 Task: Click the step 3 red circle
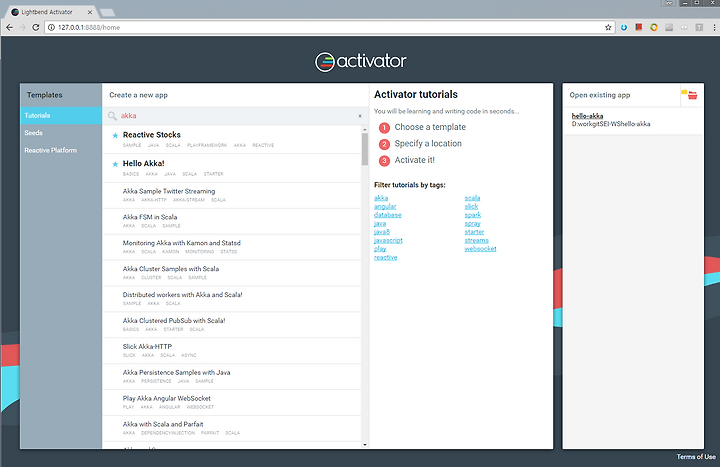tap(384, 161)
